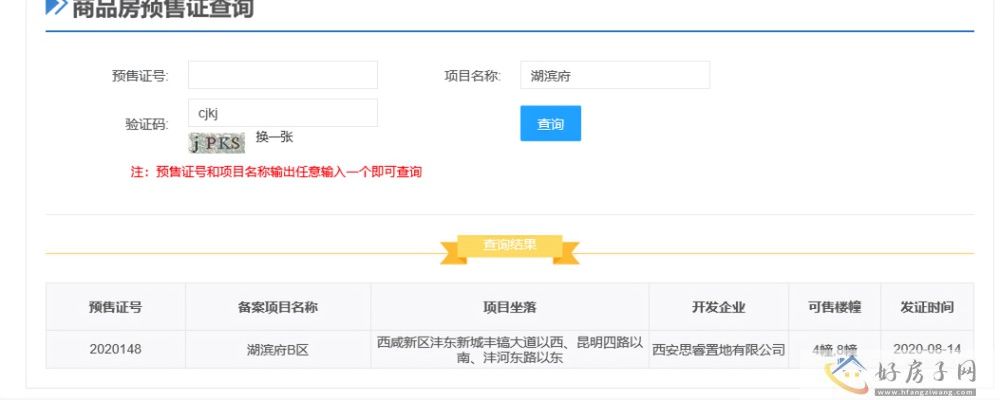
Task: Click 换一张 to refresh the captcha
Action: pyautogui.click(x=274, y=137)
